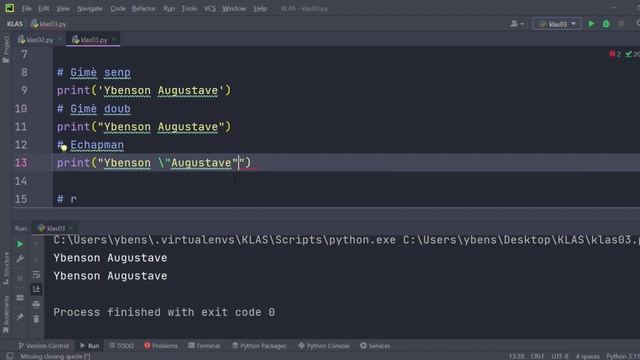This screenshot has width=640, height=360.
Task: Click cursor position 13:28 in status bar
Action: (516, 356)
